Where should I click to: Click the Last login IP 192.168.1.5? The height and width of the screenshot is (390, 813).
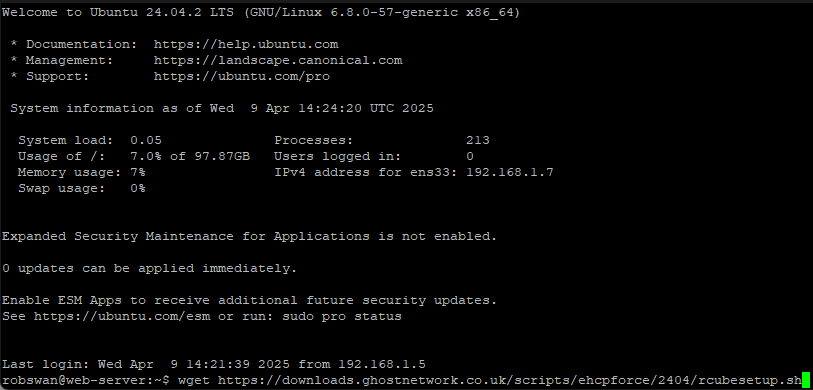pos(382,365)
